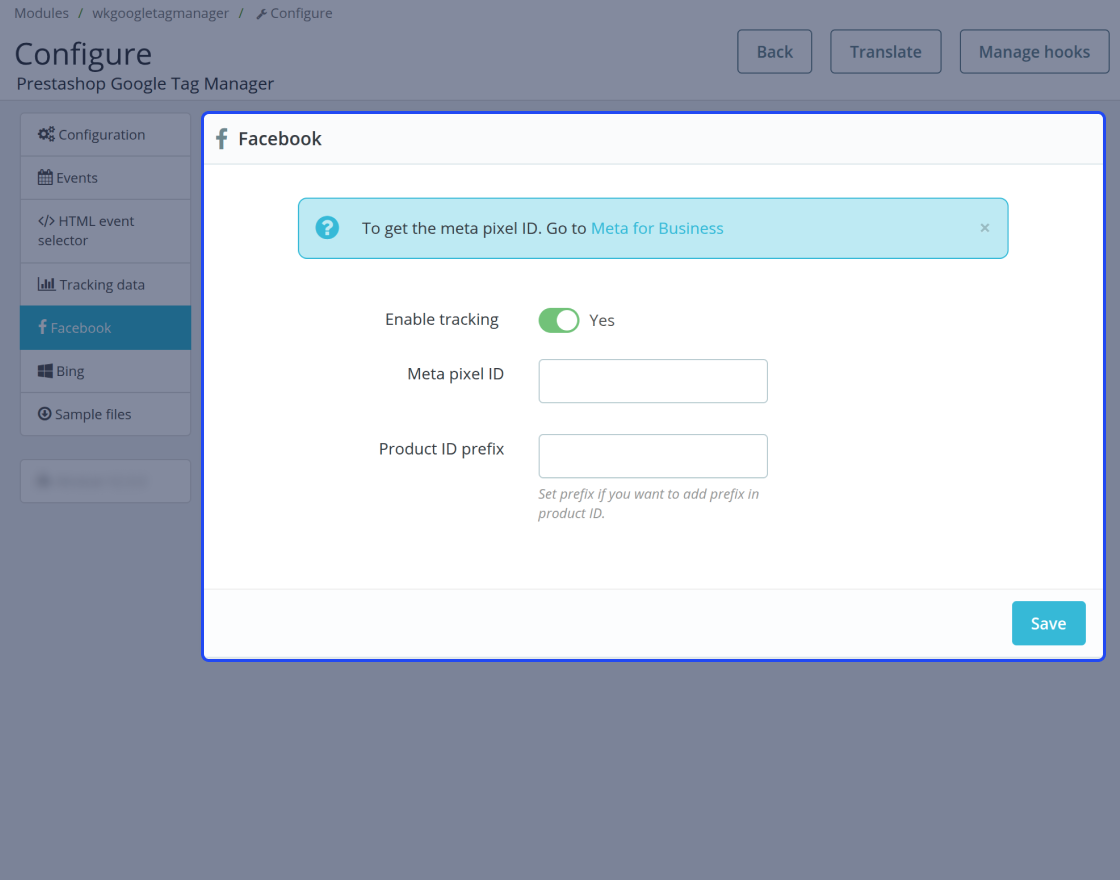This screenshot has width=1120, height=880.
Task: Open the Events sidebar tab
Action: [106, 178]
